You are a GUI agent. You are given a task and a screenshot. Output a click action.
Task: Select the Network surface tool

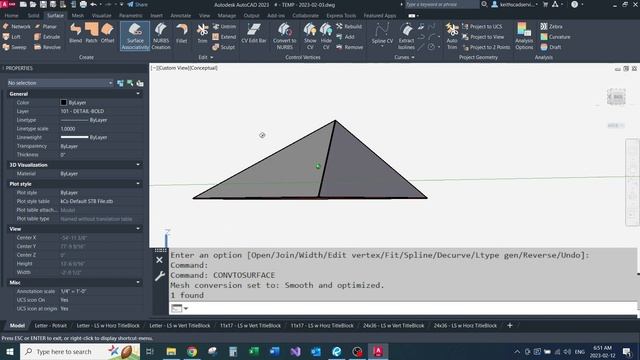click(16, 27)
